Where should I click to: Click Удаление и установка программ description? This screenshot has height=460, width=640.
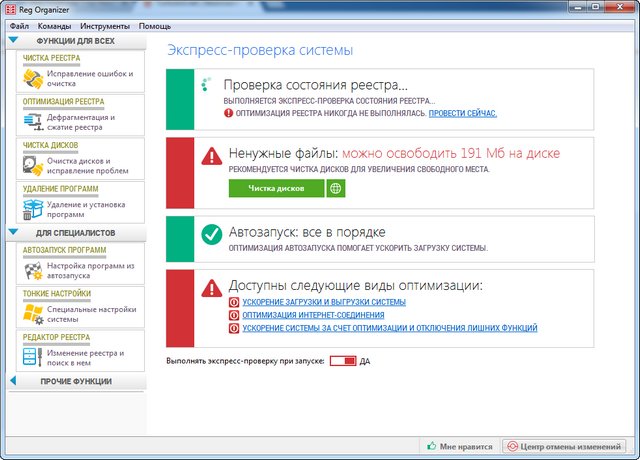[x=86, y=210]
